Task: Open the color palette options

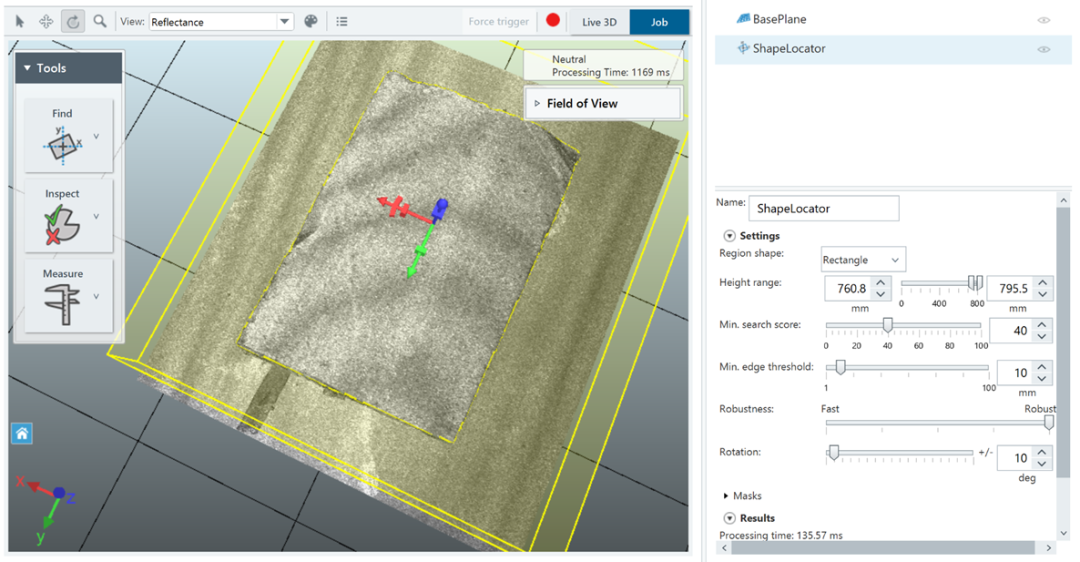Action: coord(311,21)
